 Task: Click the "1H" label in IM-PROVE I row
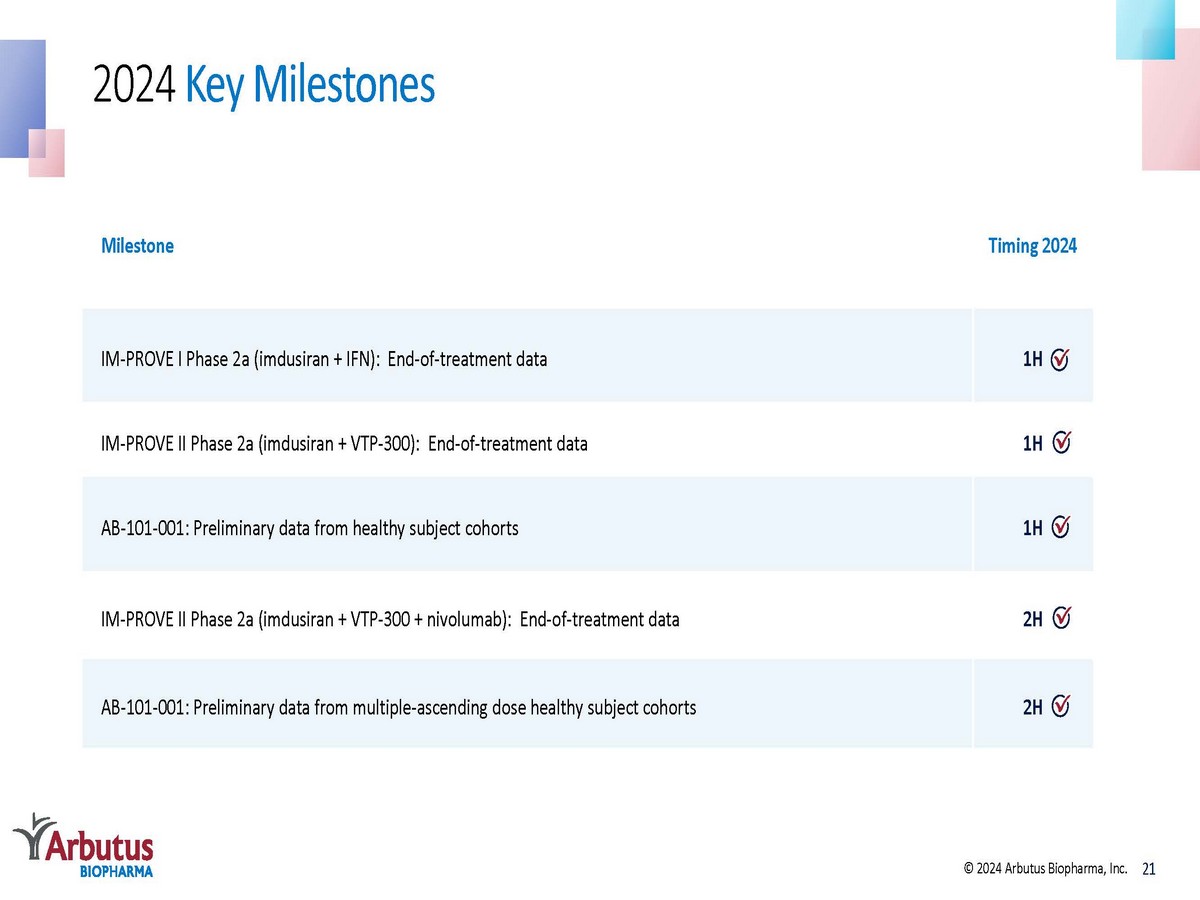click(x=1032, y=359)
